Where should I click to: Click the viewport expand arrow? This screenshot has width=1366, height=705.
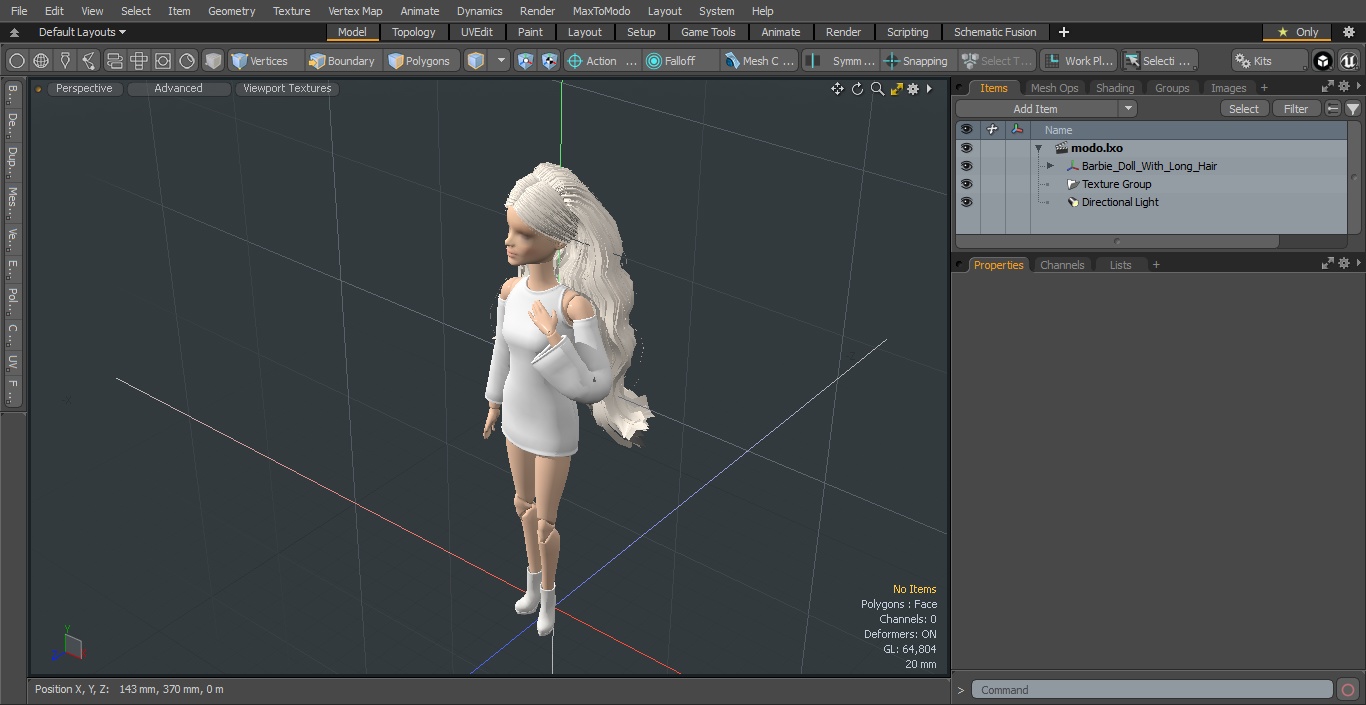point(929,89)
